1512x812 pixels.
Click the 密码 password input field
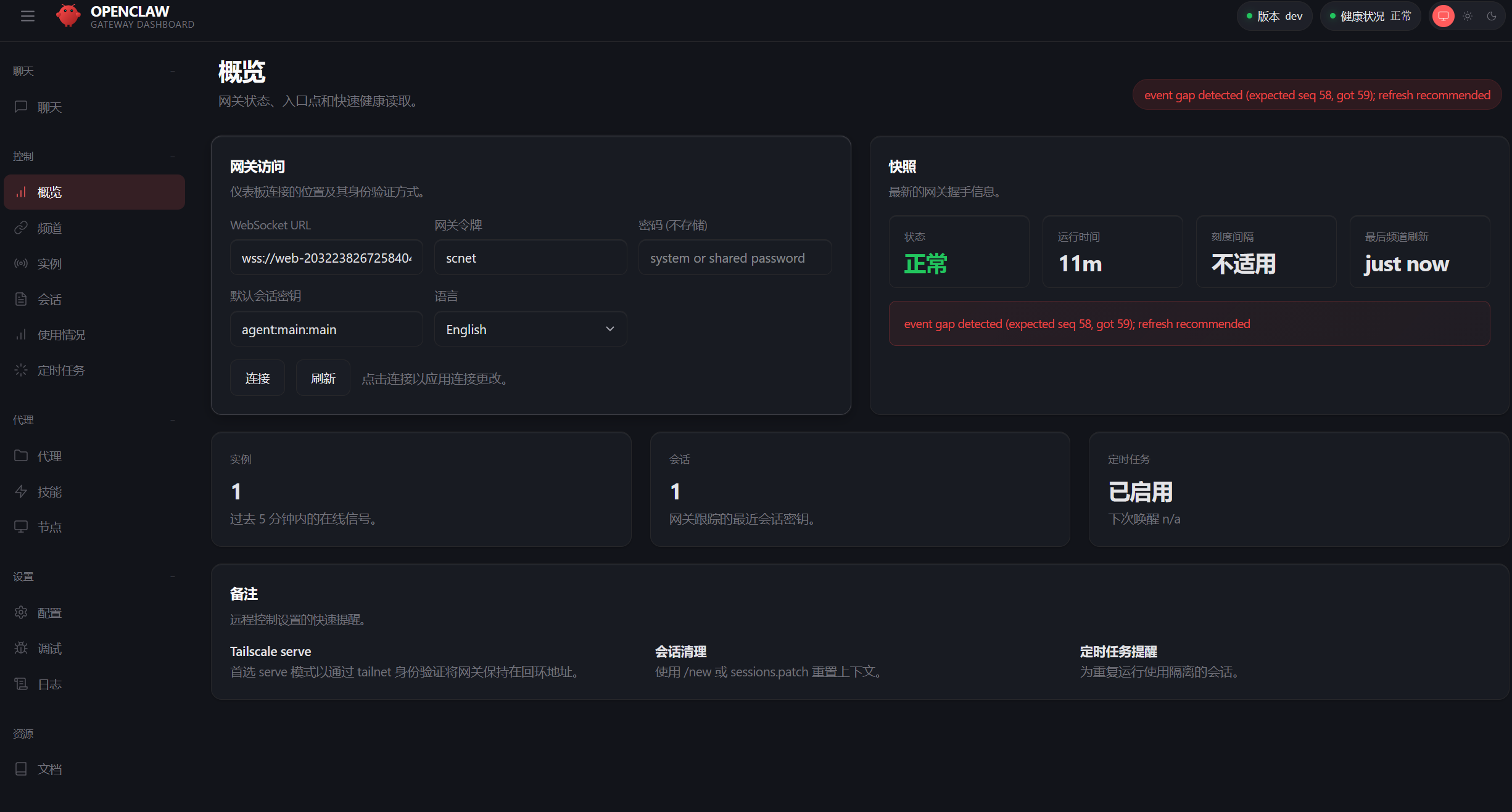point(734,258)
